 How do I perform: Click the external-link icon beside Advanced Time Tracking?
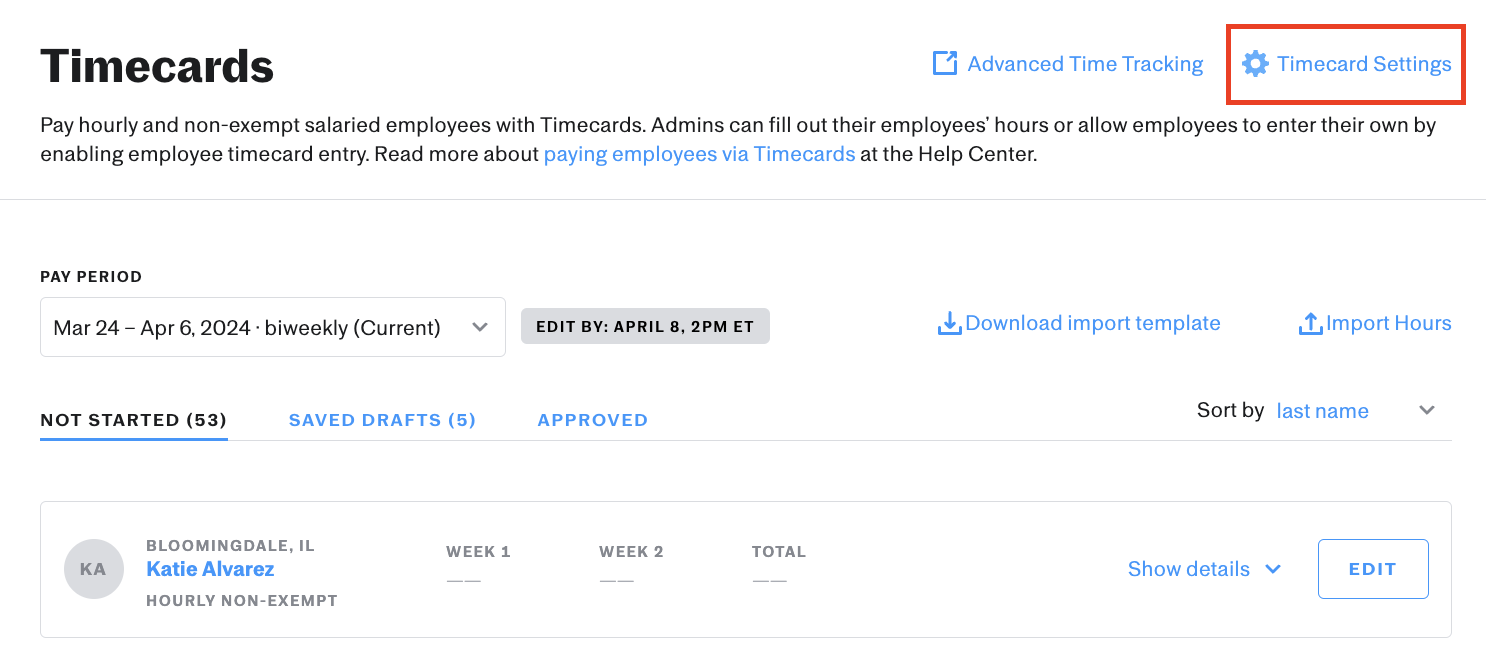[x=945, y=63]
